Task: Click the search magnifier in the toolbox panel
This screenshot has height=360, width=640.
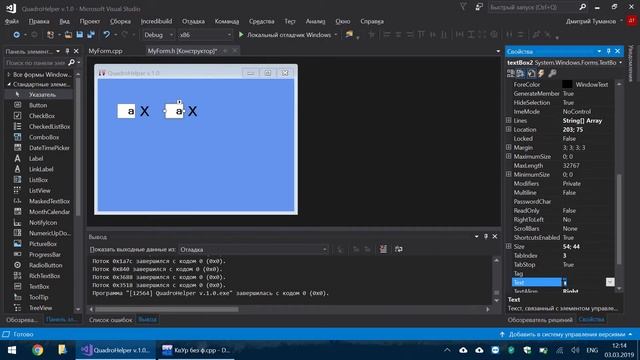Action: 71,62
